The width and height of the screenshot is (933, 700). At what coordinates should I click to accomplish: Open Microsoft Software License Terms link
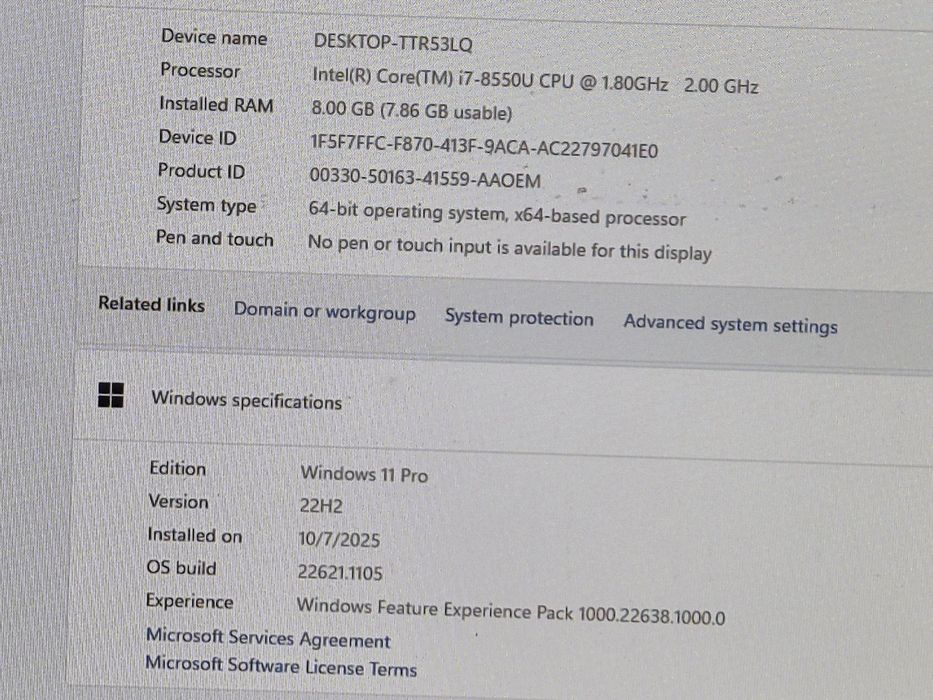click(281, 665)
